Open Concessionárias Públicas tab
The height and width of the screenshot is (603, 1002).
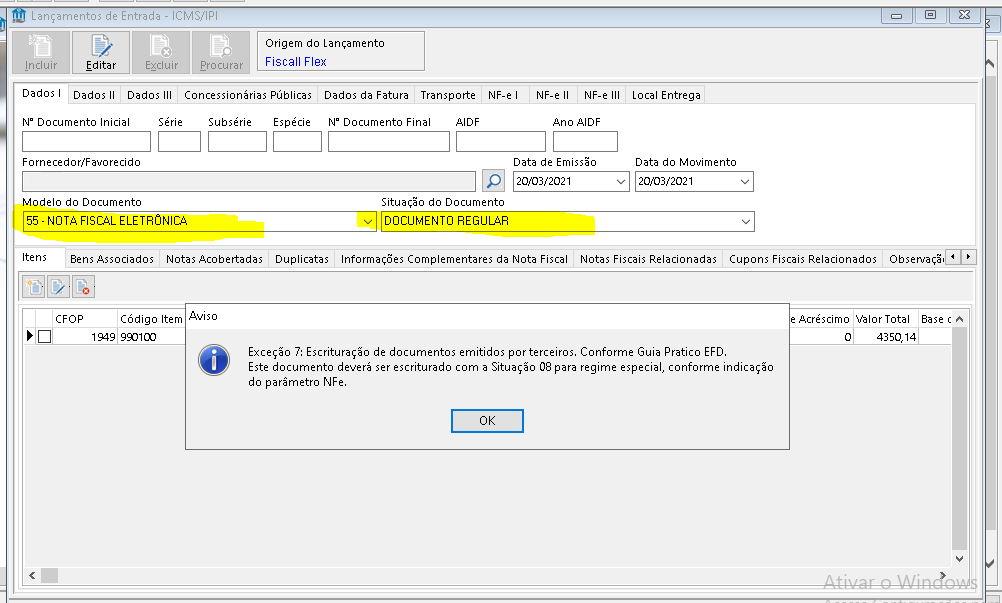(x=248, y=95)
